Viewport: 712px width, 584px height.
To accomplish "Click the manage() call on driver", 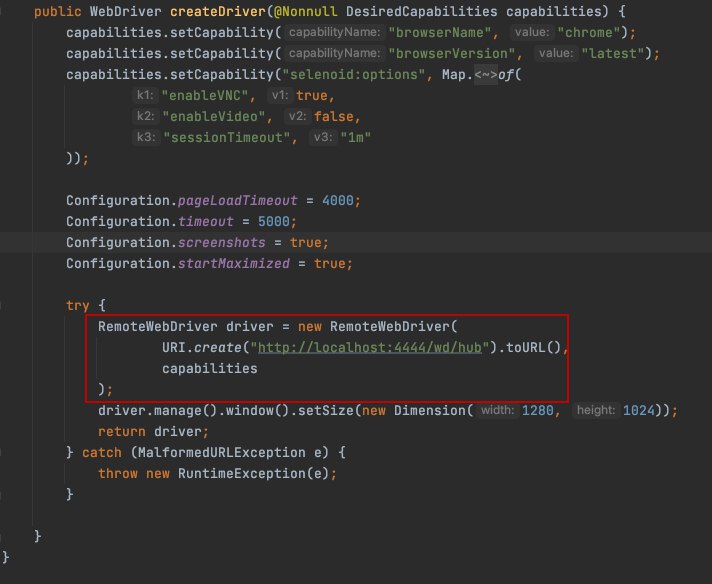I will tap(186, 411).
